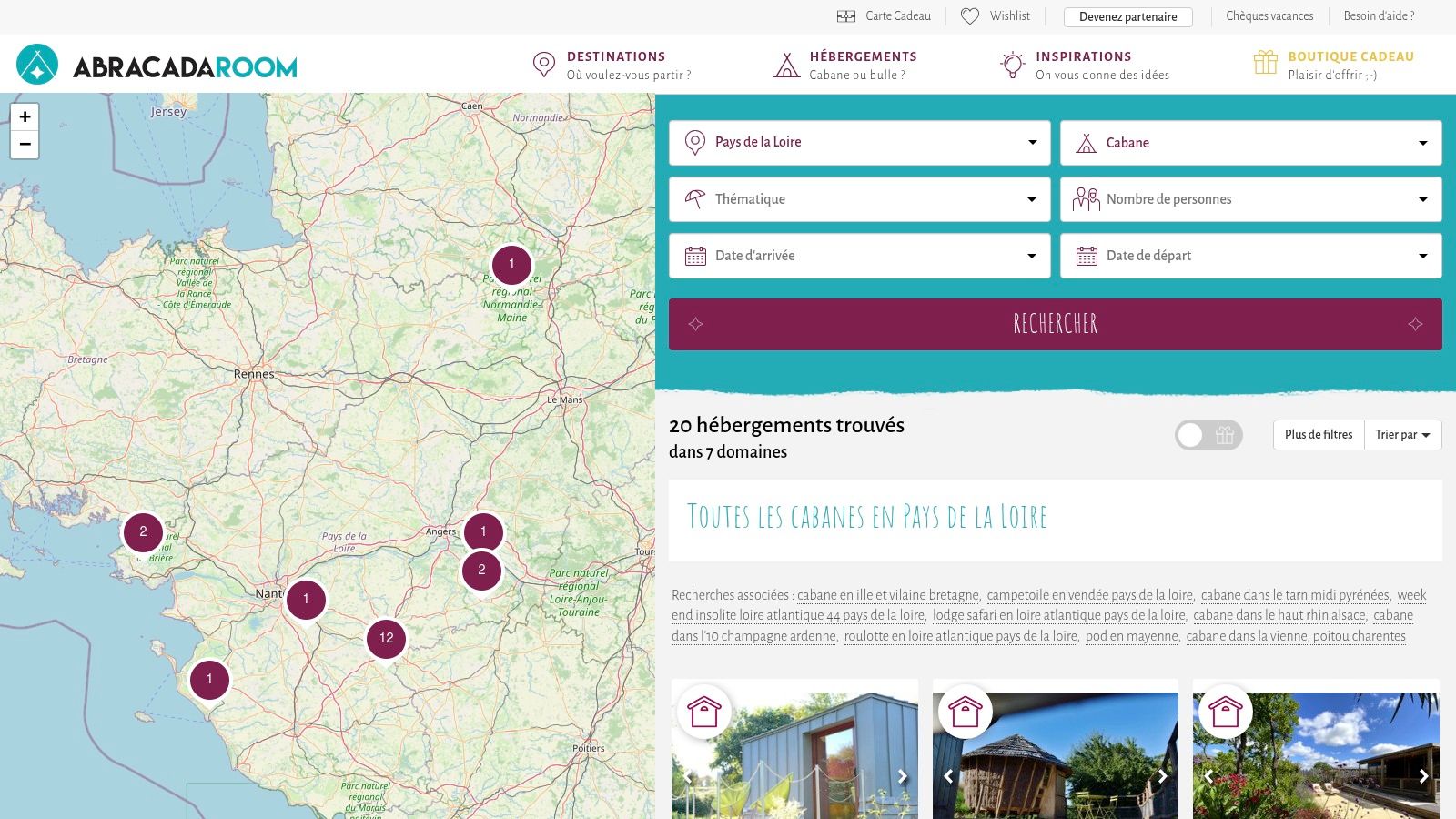1456x819 pixels.
Task: Open the Destinations menu
Action: coord(612,66)
